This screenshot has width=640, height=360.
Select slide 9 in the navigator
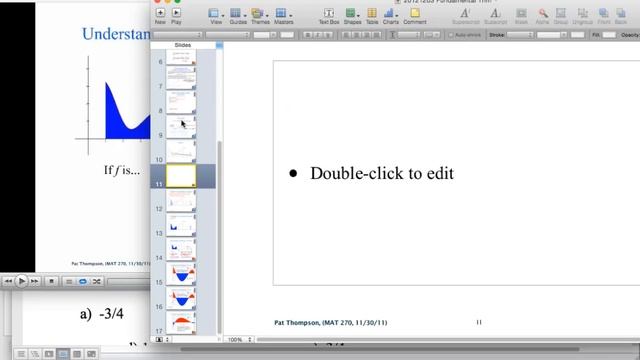click(x=181, y=127)
